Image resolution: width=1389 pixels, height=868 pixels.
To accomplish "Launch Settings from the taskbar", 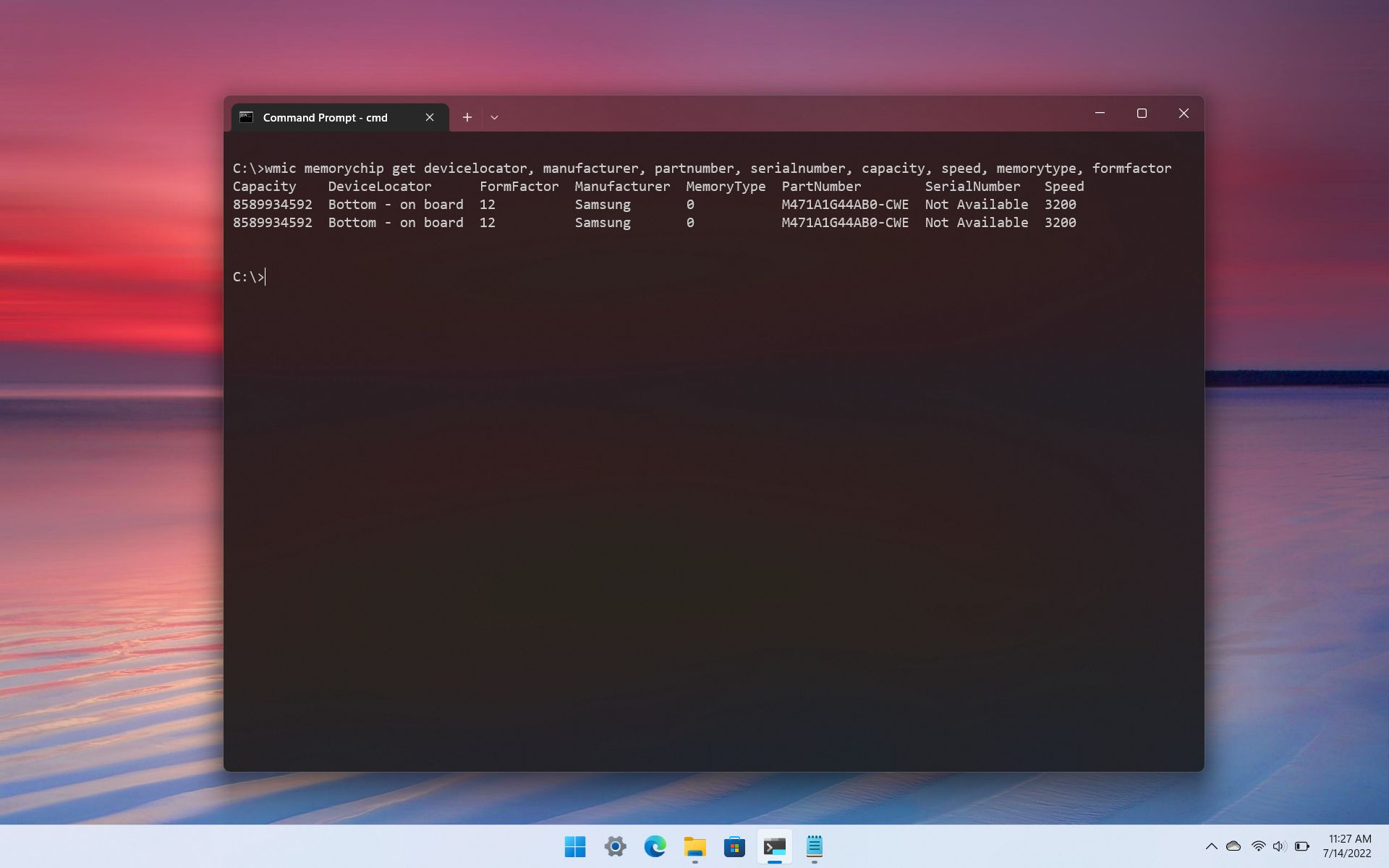I will click(616, 846).
